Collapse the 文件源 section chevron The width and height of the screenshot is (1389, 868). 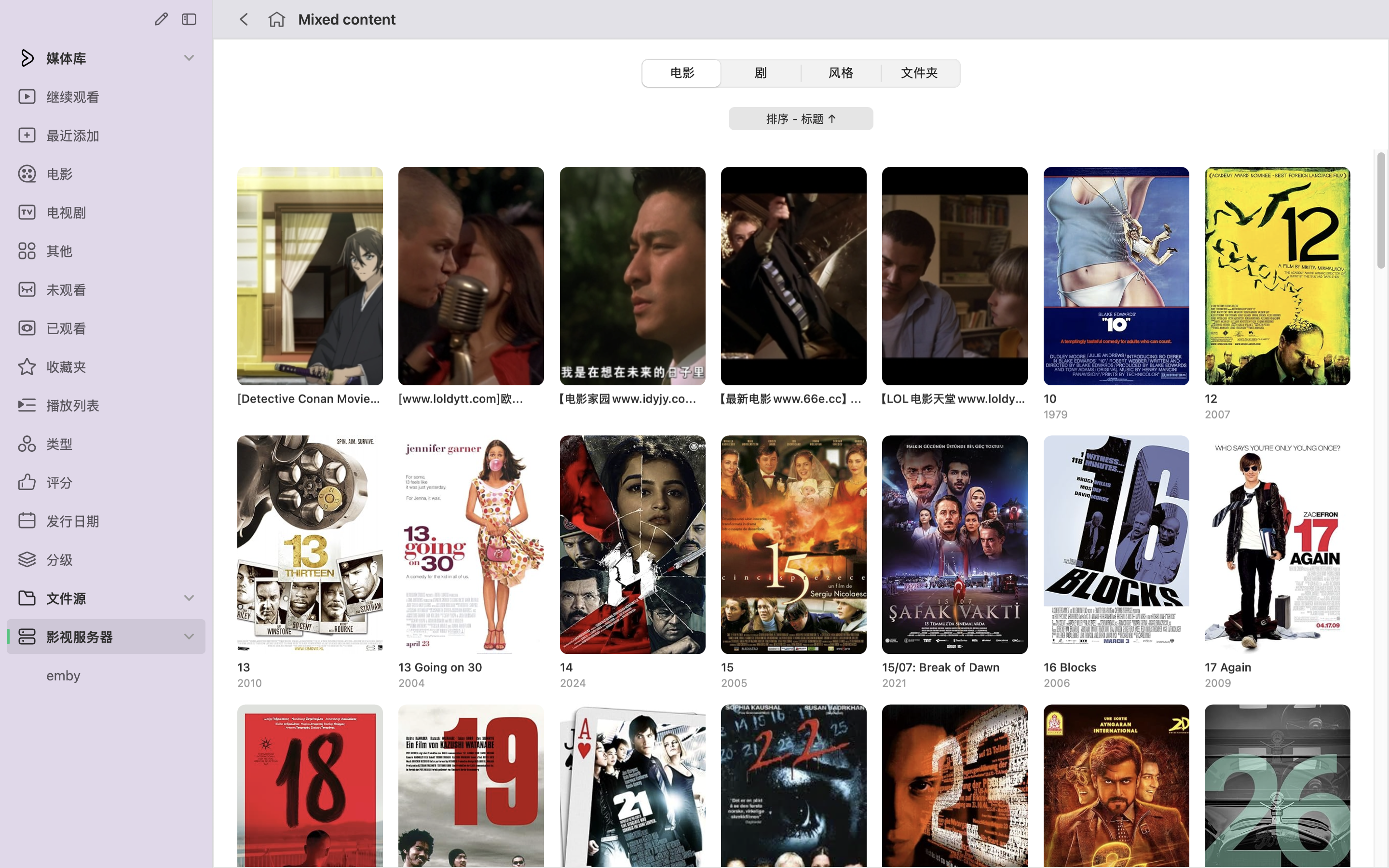tap(189, 597)
